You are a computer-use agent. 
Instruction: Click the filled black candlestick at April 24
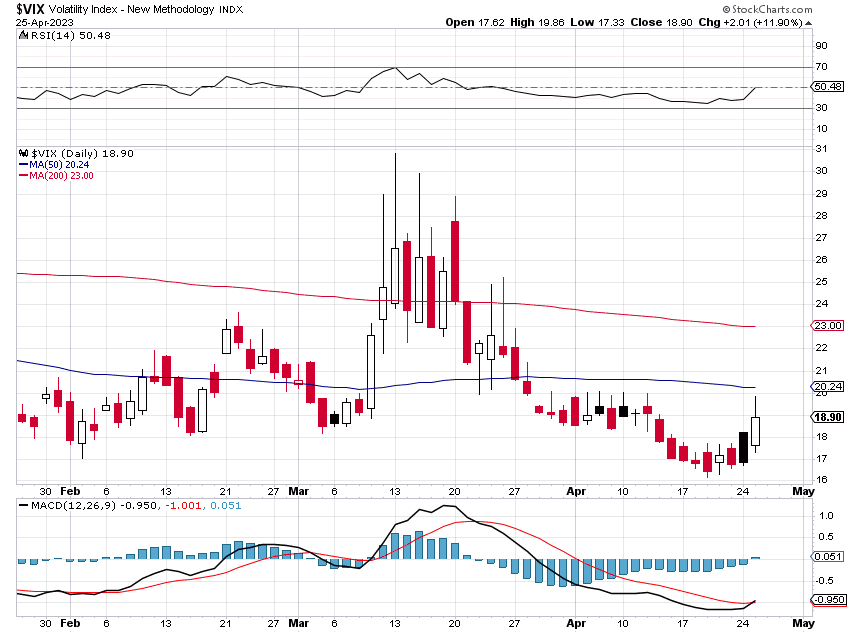coord(743,448)
